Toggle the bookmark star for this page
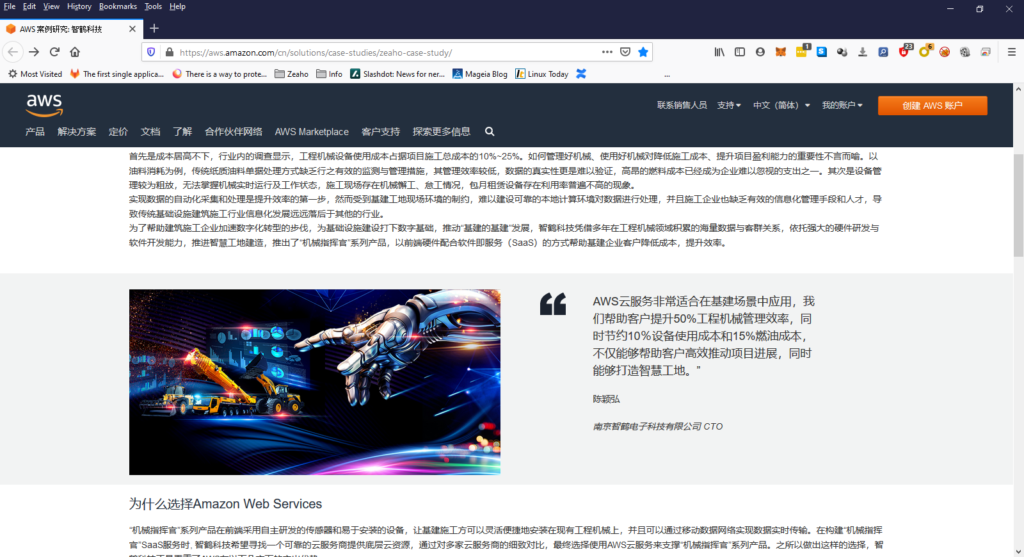The width and height of the screenshot is (1024, 557). (x=643, y=52)
